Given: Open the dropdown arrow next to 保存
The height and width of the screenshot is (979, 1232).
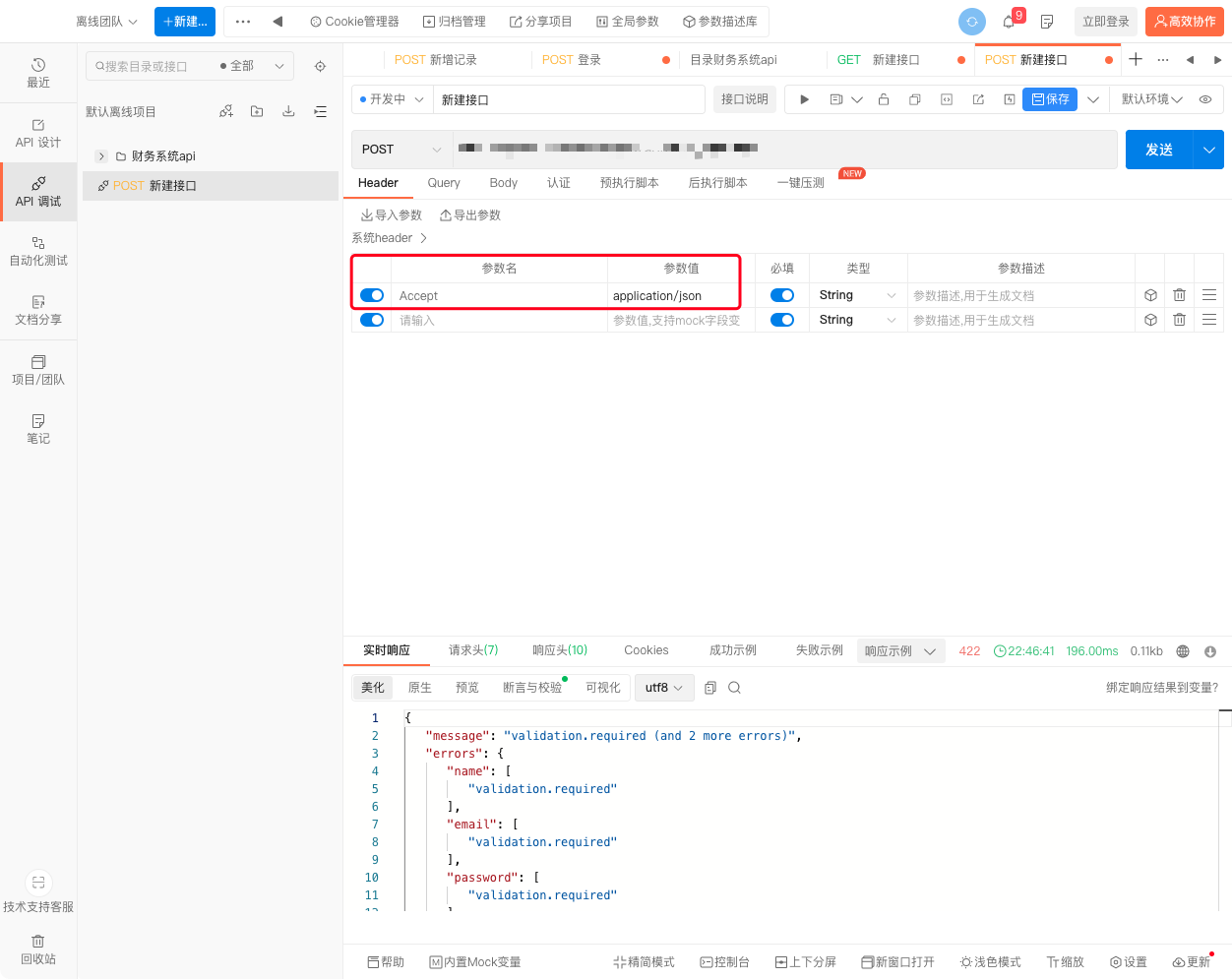Looking at the screenshot, I should (x=1093, y=99).
